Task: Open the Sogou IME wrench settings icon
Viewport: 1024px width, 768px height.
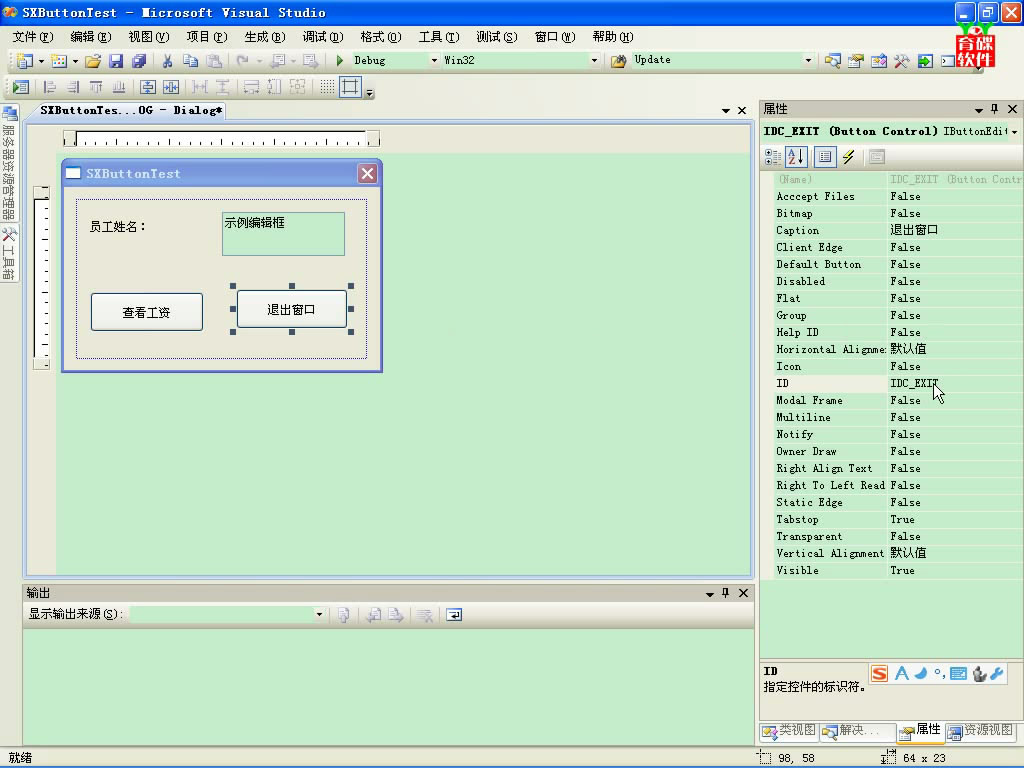Action: 997,674
